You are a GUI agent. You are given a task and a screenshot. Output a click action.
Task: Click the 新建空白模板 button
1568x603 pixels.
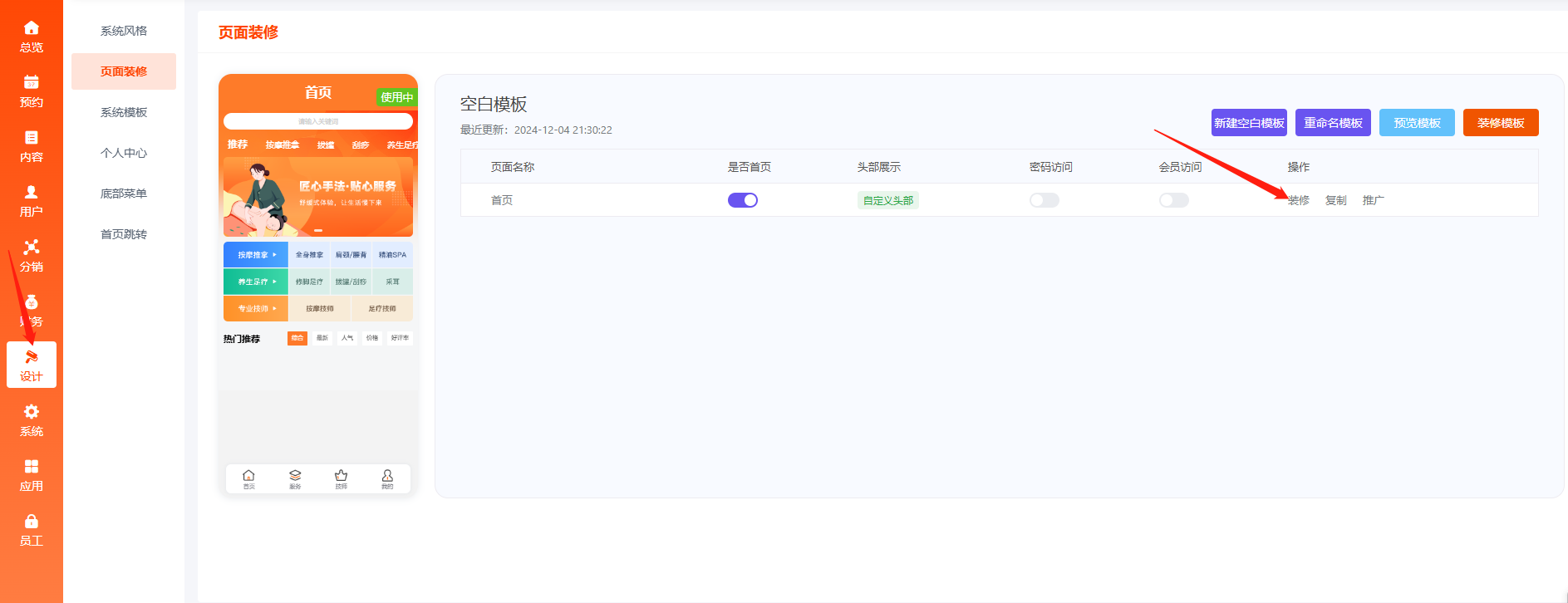[x=1248, y=123]
